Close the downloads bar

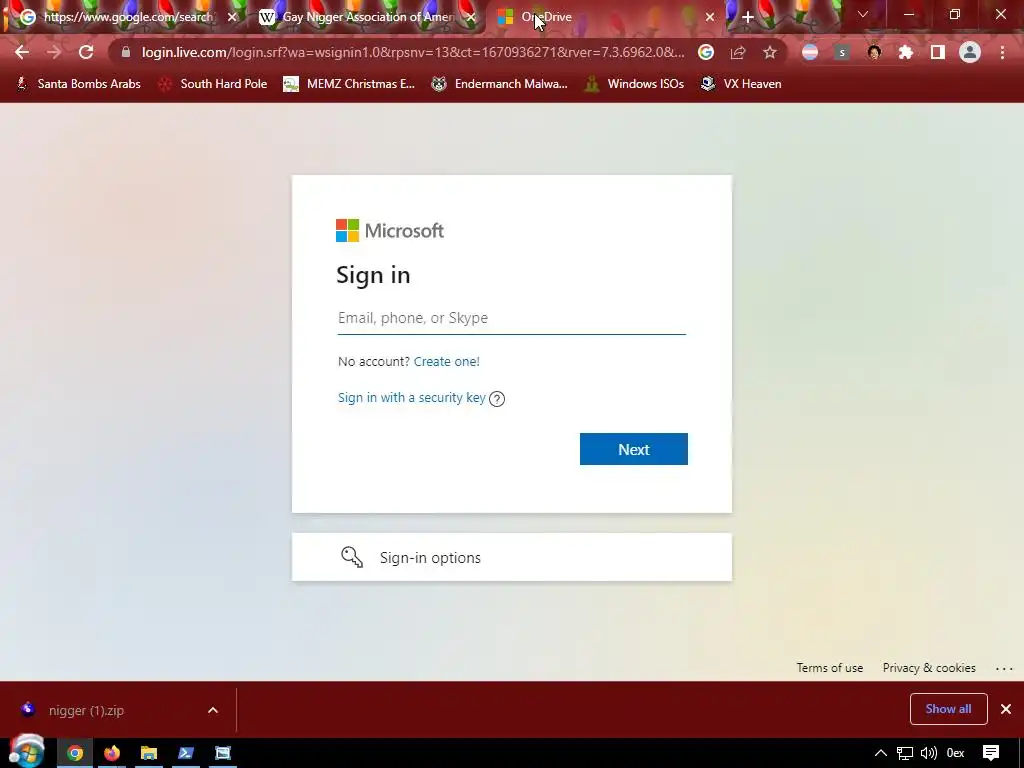[1006, 709]
